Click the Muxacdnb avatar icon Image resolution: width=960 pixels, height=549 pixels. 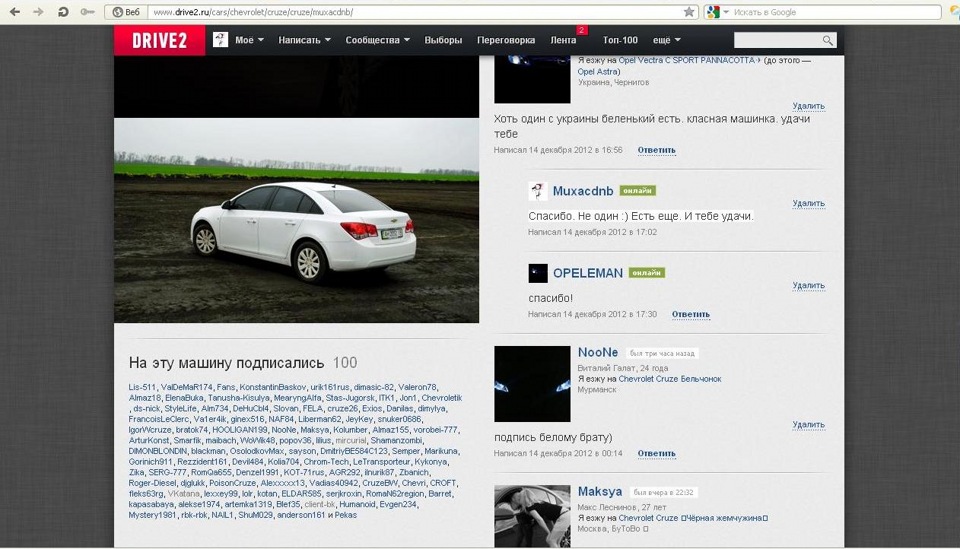click(x=538, y=191)
